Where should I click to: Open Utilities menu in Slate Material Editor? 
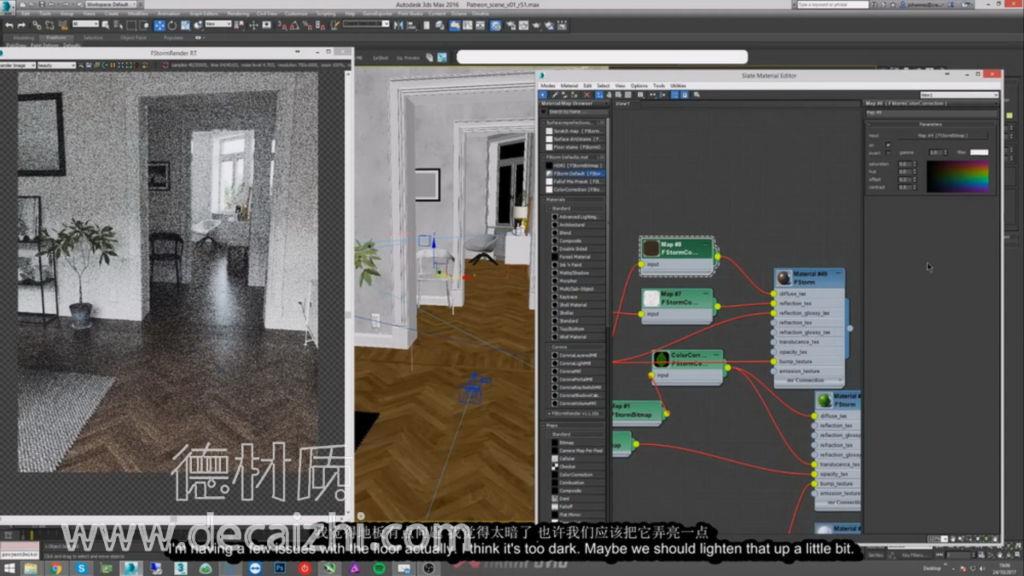point(678,86)
